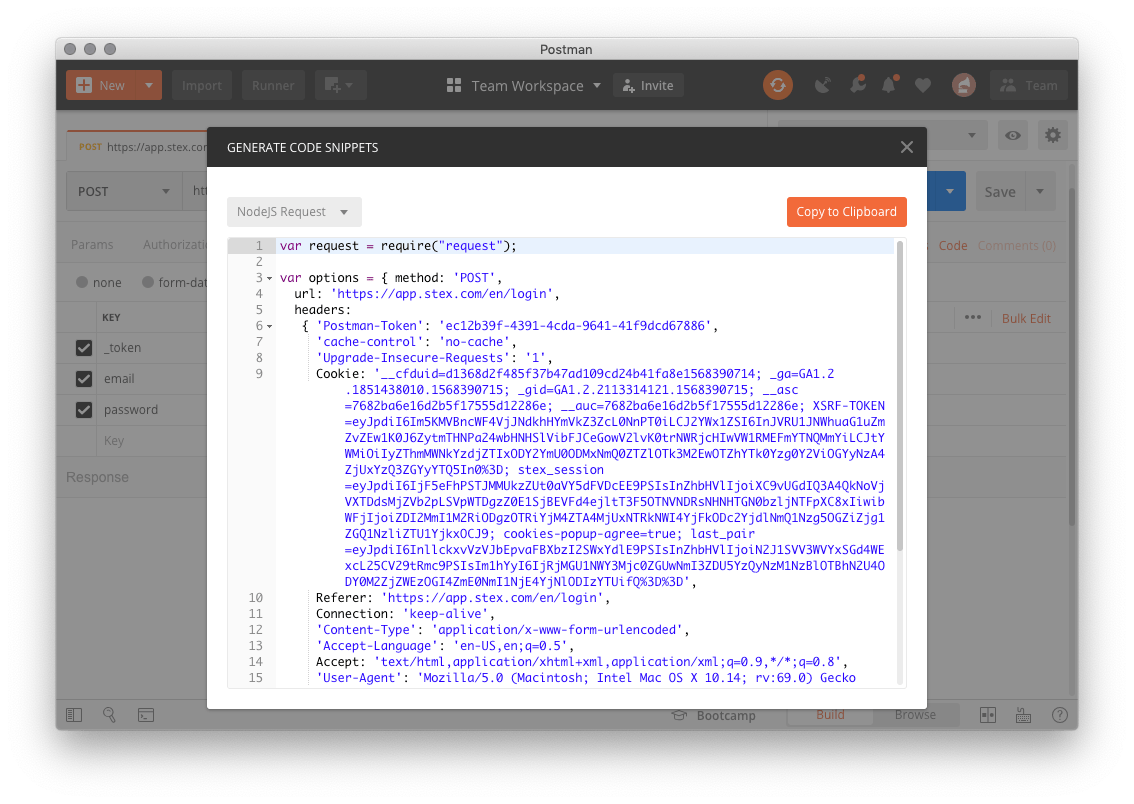Open the find search icon in status bar
Viewport: 1134px width, 804px height.
(109, 715)
